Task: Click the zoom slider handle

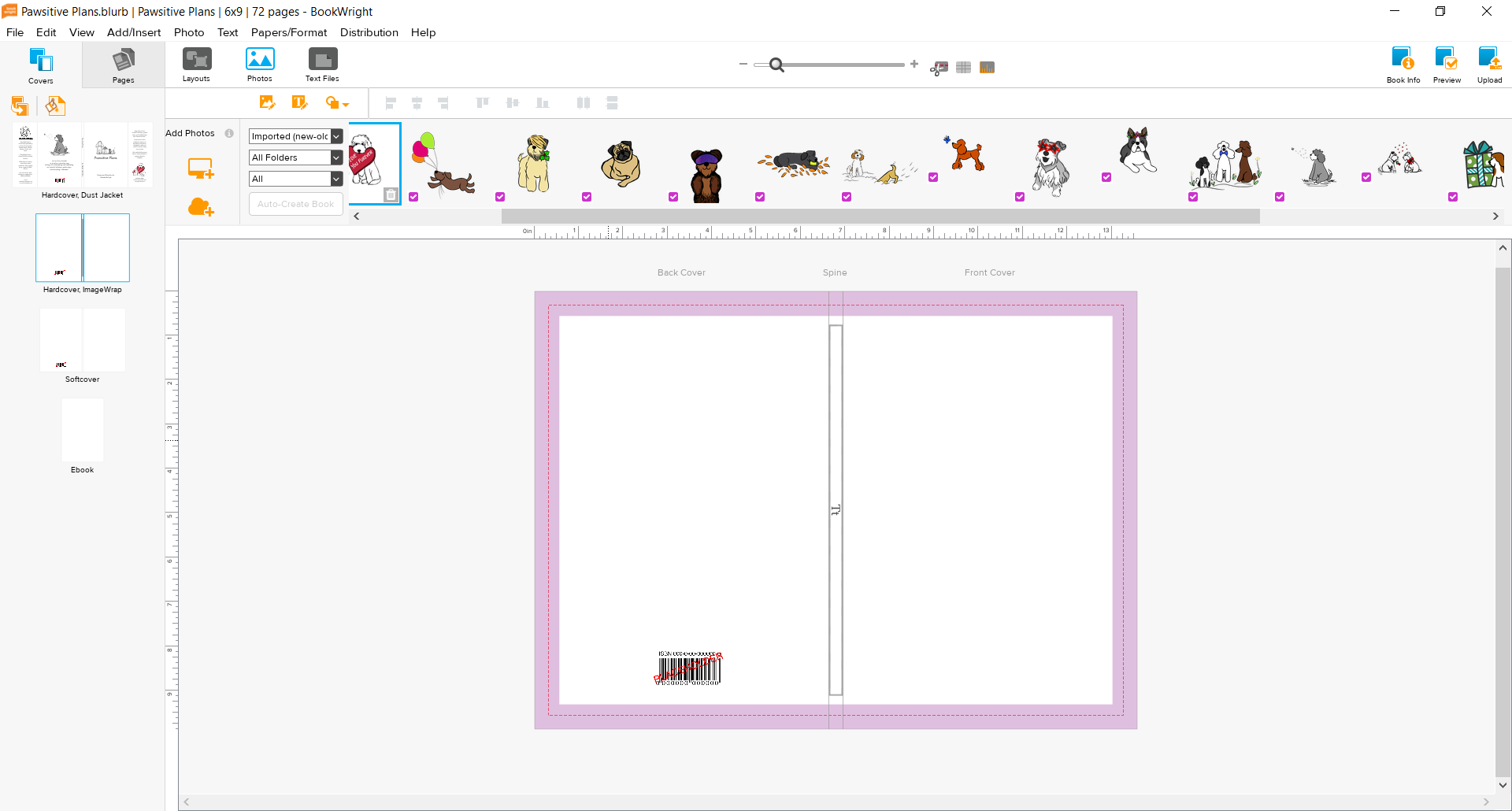Action: pyautogui.click(x=776, y=65)
